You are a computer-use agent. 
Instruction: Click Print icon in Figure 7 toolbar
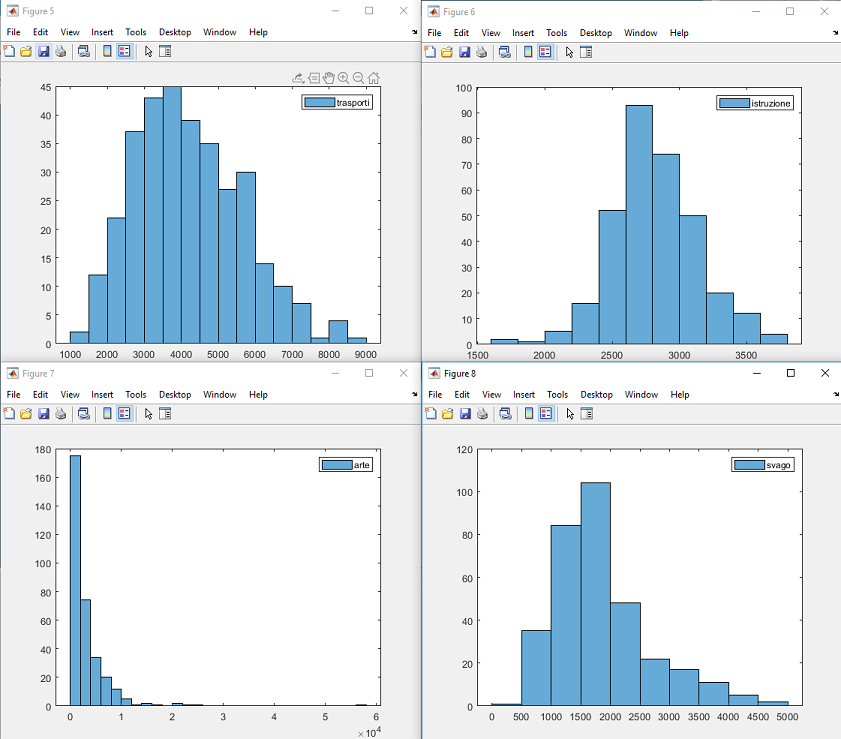pos(61,413)
